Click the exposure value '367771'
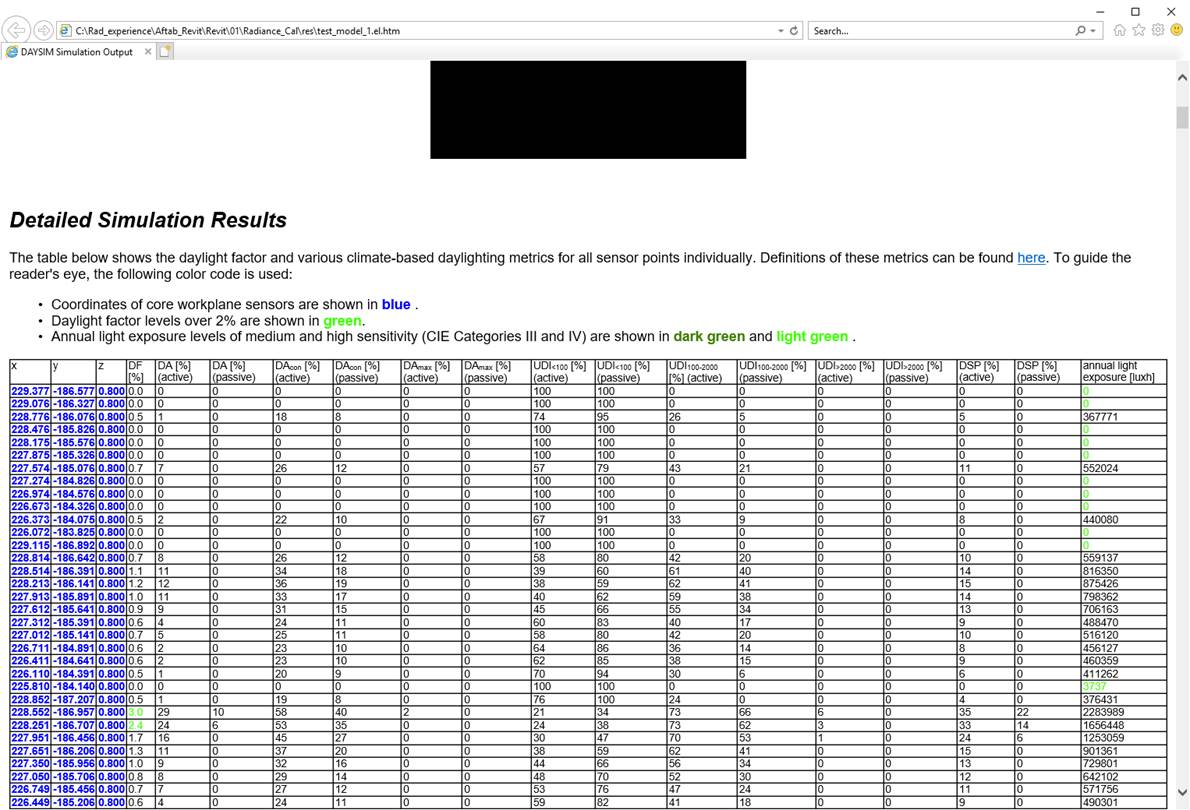Viewport: 1190px width, 810px height. (1100, 417)
